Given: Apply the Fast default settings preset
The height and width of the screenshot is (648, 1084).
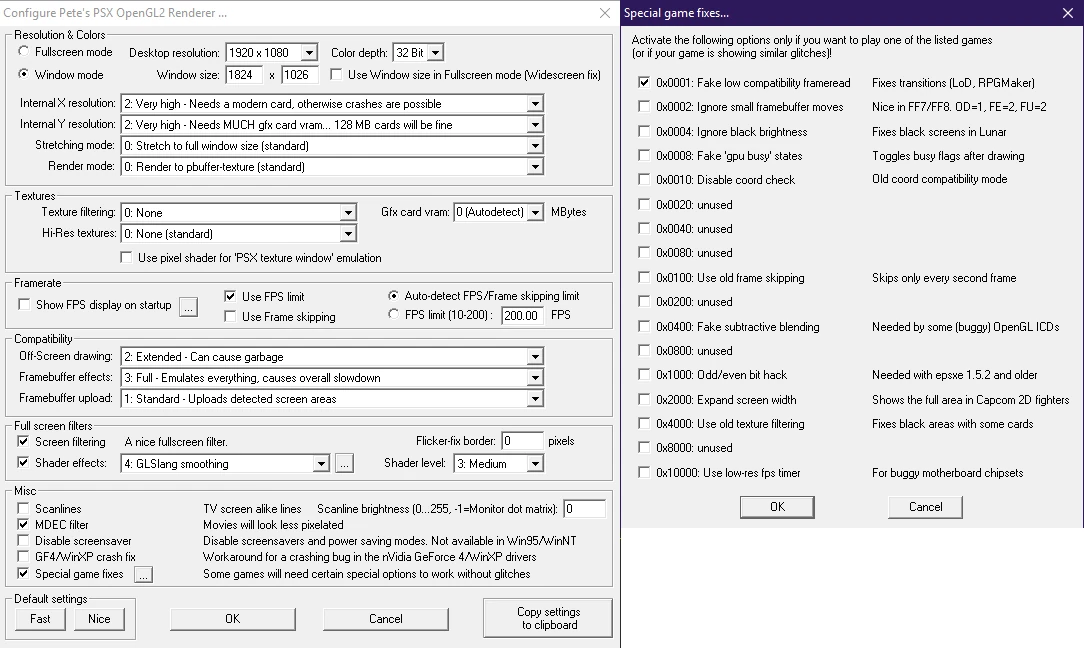Looking at the screenshot, I should [x=39, y=619].
